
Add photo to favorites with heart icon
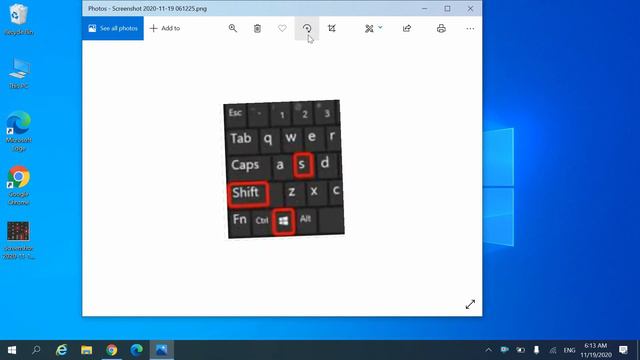(282, 28)
